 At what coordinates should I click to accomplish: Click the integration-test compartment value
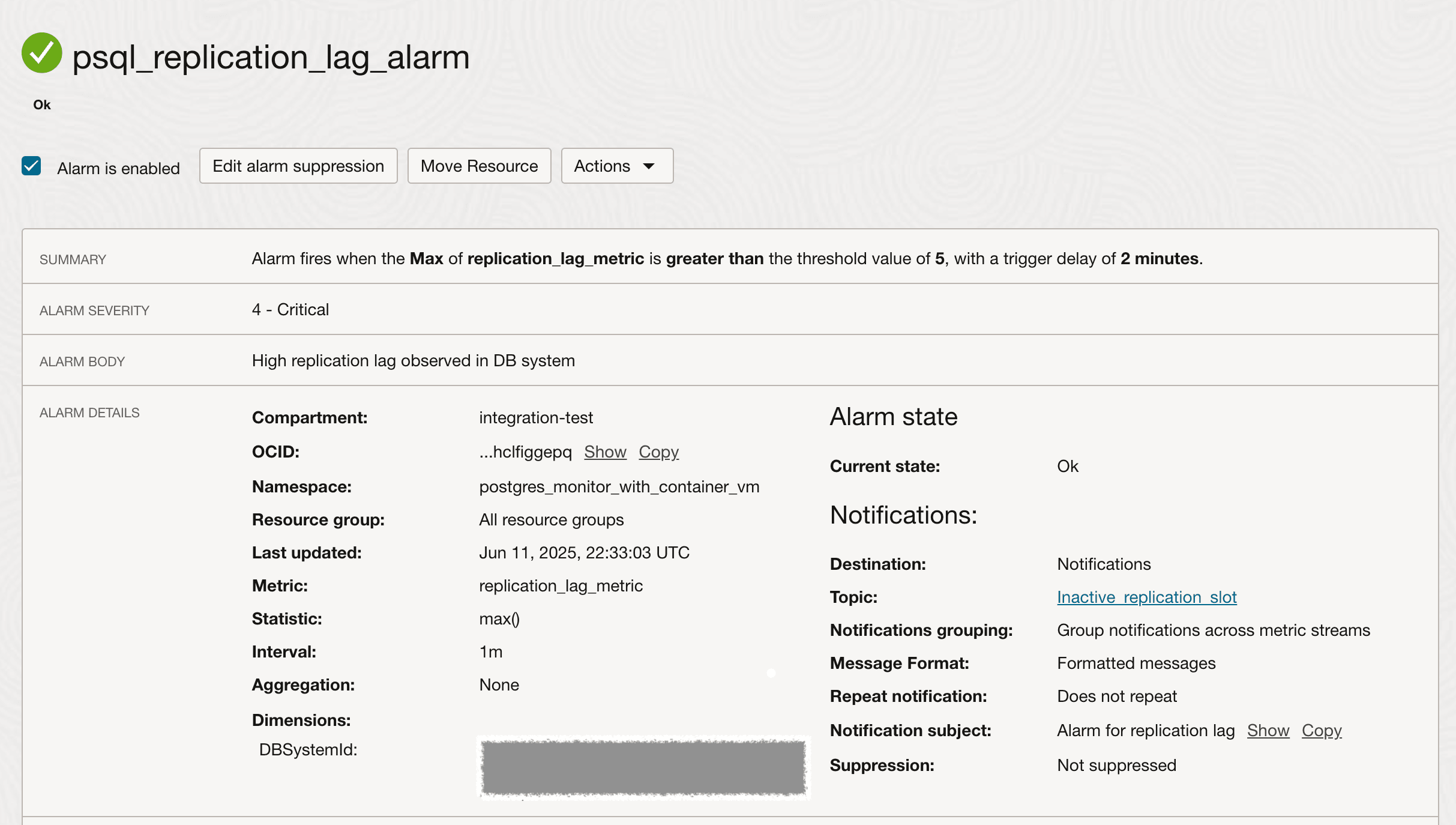click(535, 418)
